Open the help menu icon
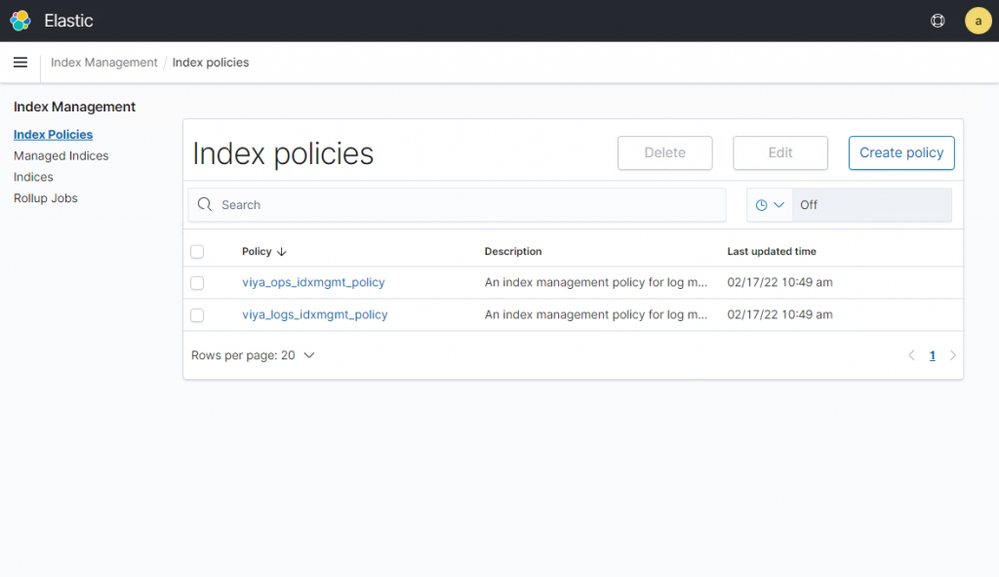Image resolution: width=999 pixels, height=577 pixels. pyautogui.click(x=937, y=20)
